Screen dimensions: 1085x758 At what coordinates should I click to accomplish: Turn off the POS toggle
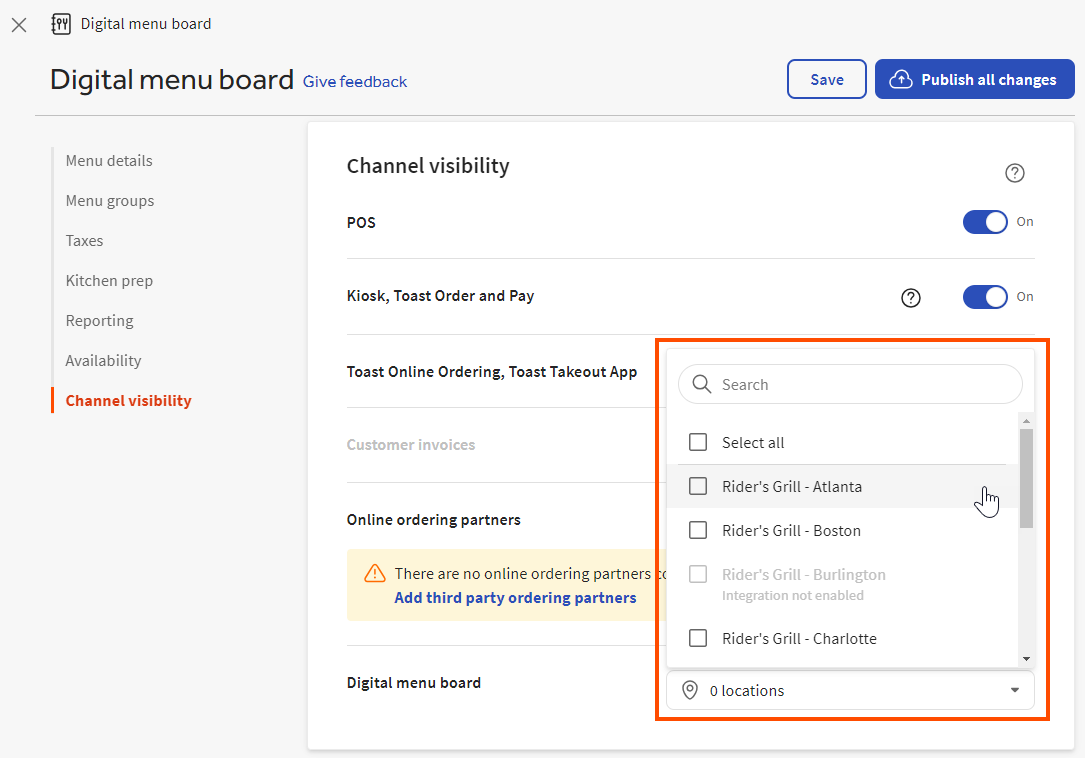[985, 222]
